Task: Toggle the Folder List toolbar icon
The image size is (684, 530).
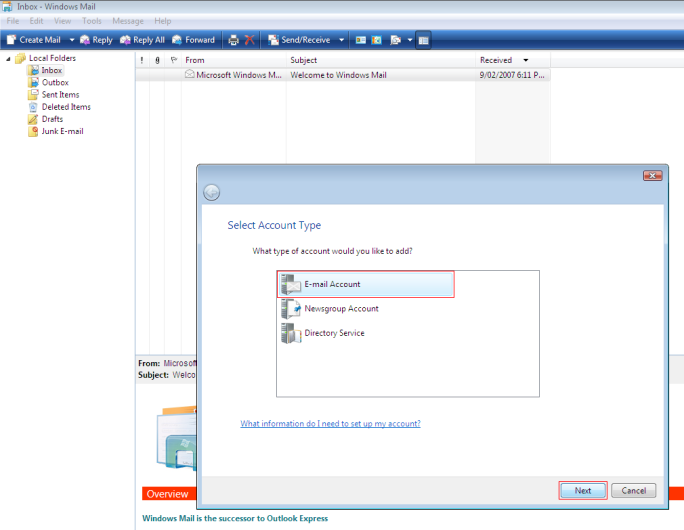Action: click(x=423, y=40)
